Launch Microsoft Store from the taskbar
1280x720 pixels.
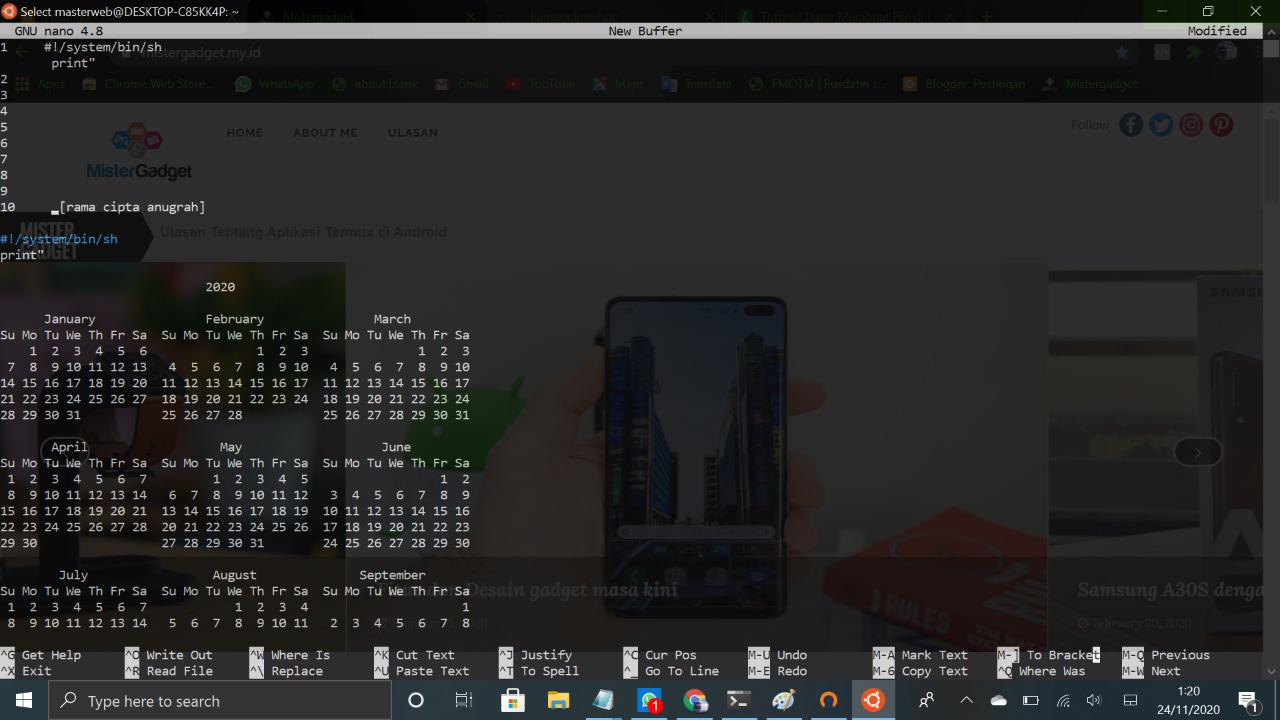(x=512, y=700)
